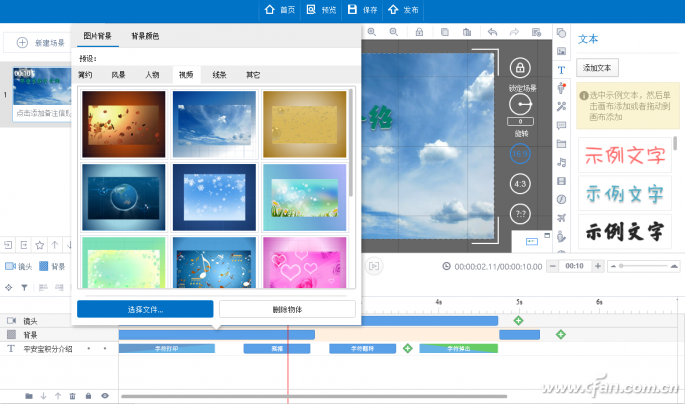
Task: Click the lock scene icon
Action: [519, 68]
